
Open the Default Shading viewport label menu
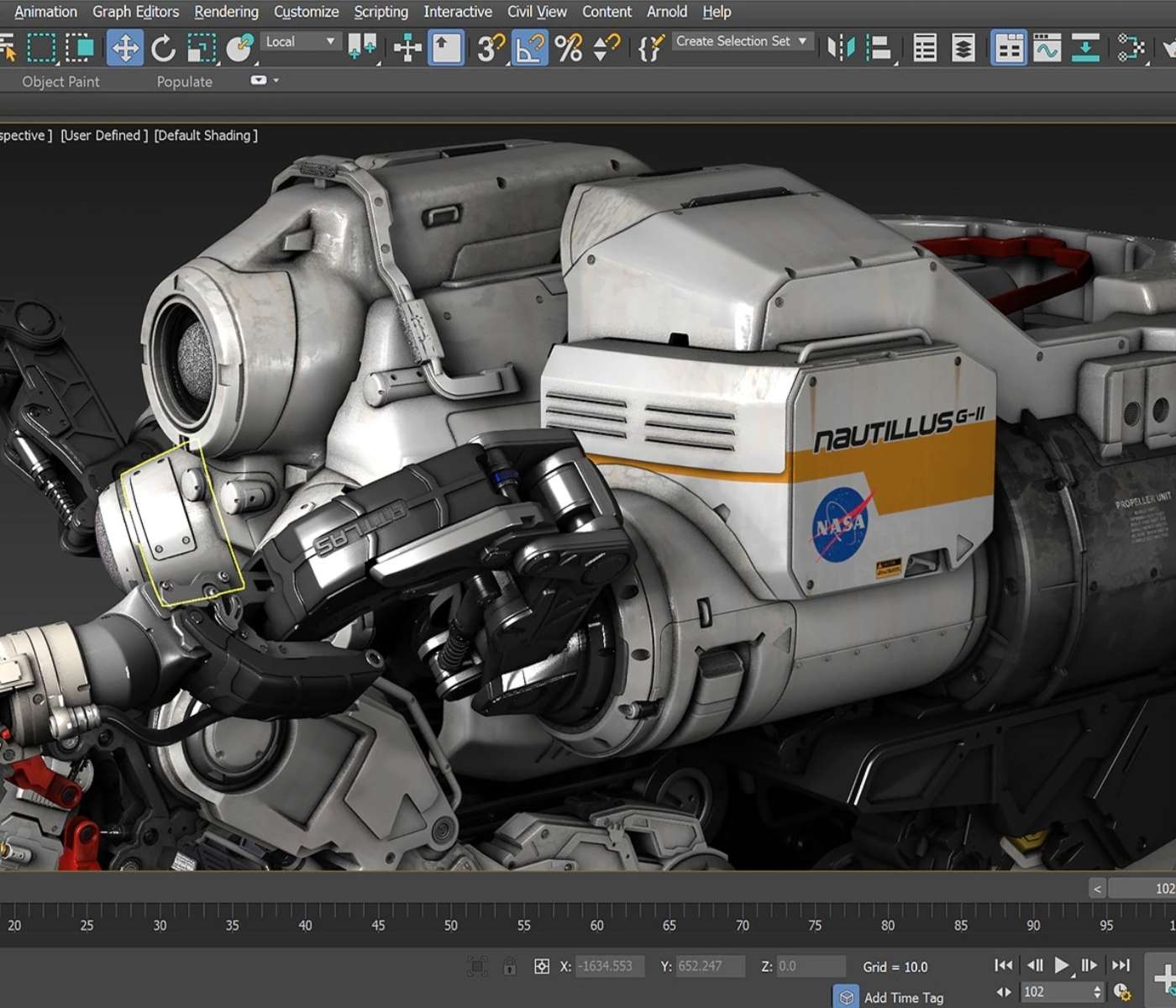tap(206, 135)
